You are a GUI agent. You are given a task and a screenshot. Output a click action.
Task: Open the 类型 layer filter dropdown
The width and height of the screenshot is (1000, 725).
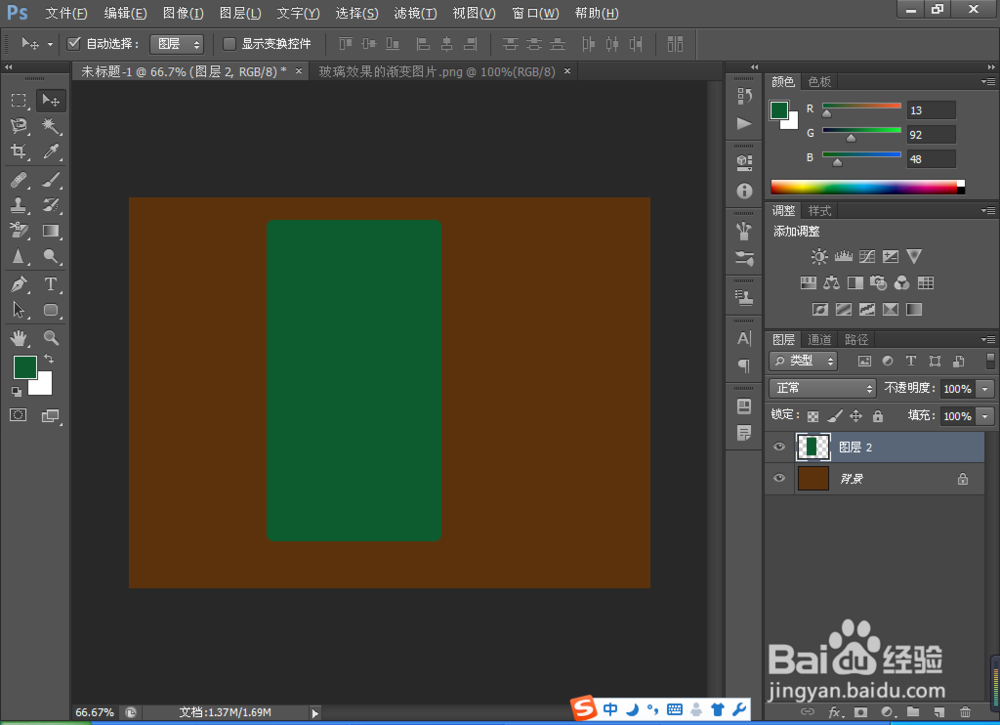pyautogui.click(x=803, y=361)
